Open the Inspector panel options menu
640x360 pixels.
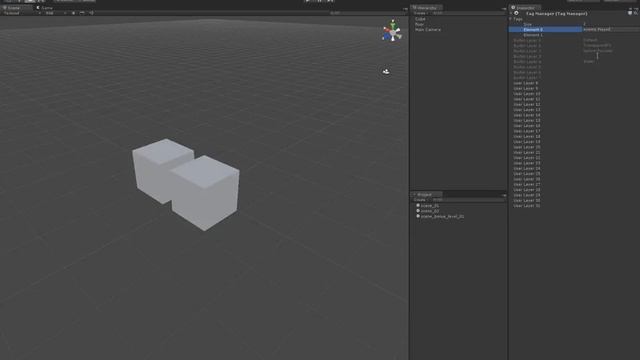(x=635, y=8)
